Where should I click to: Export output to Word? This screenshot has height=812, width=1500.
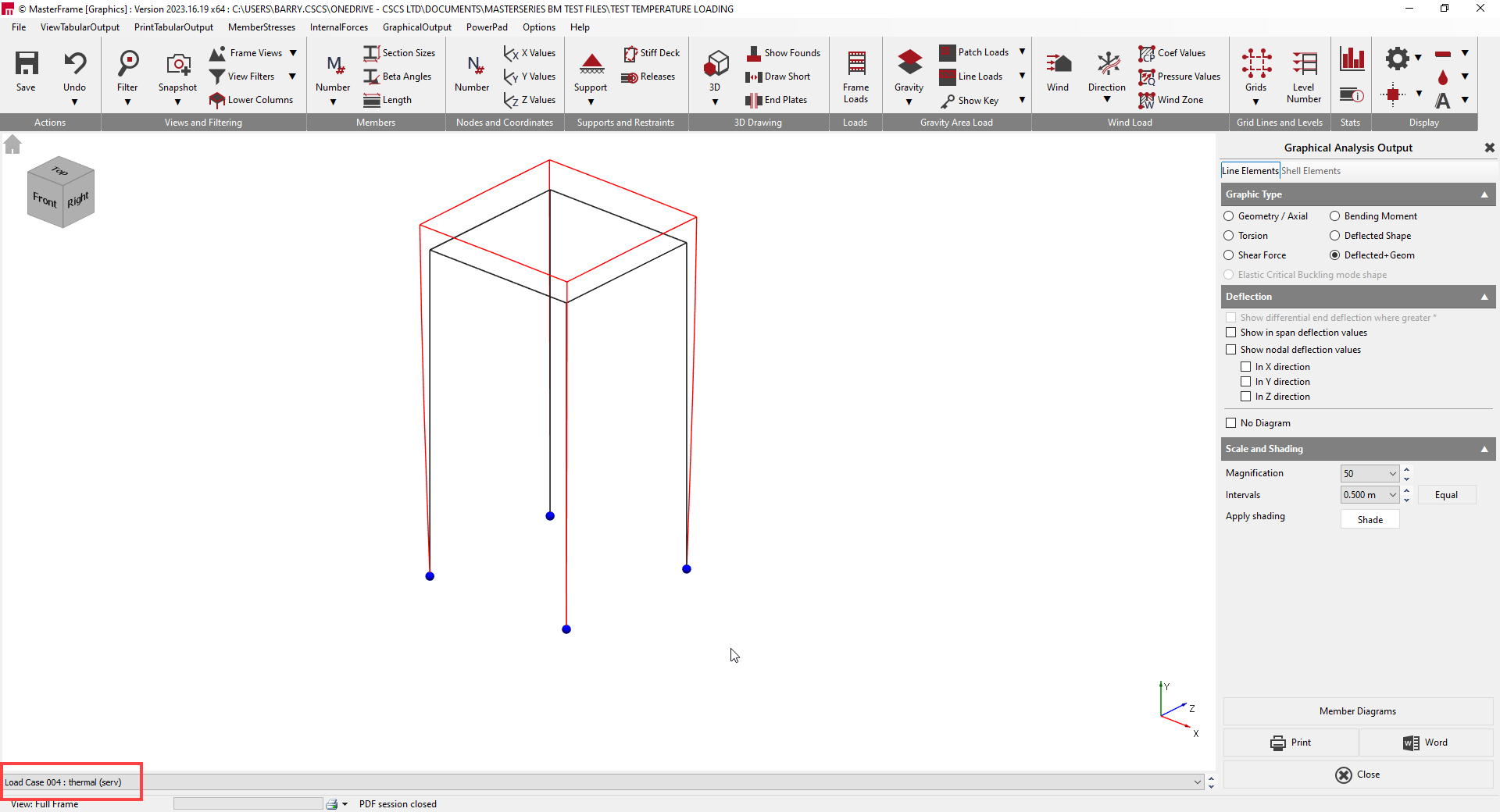click(1426, 743)
